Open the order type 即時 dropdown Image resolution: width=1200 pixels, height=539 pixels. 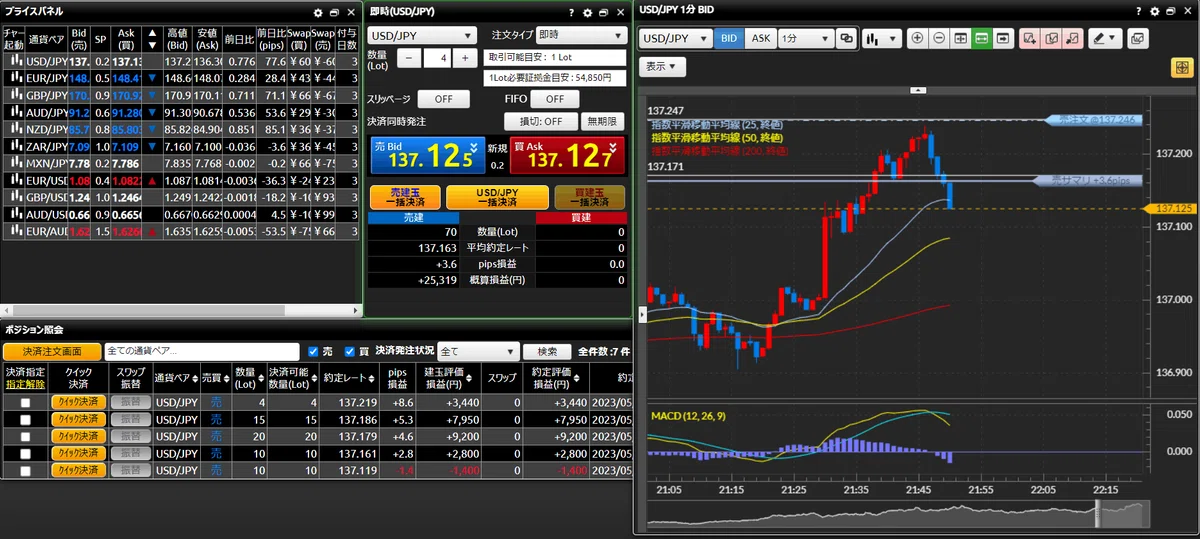pyautogui.click(x=580, y=34)
